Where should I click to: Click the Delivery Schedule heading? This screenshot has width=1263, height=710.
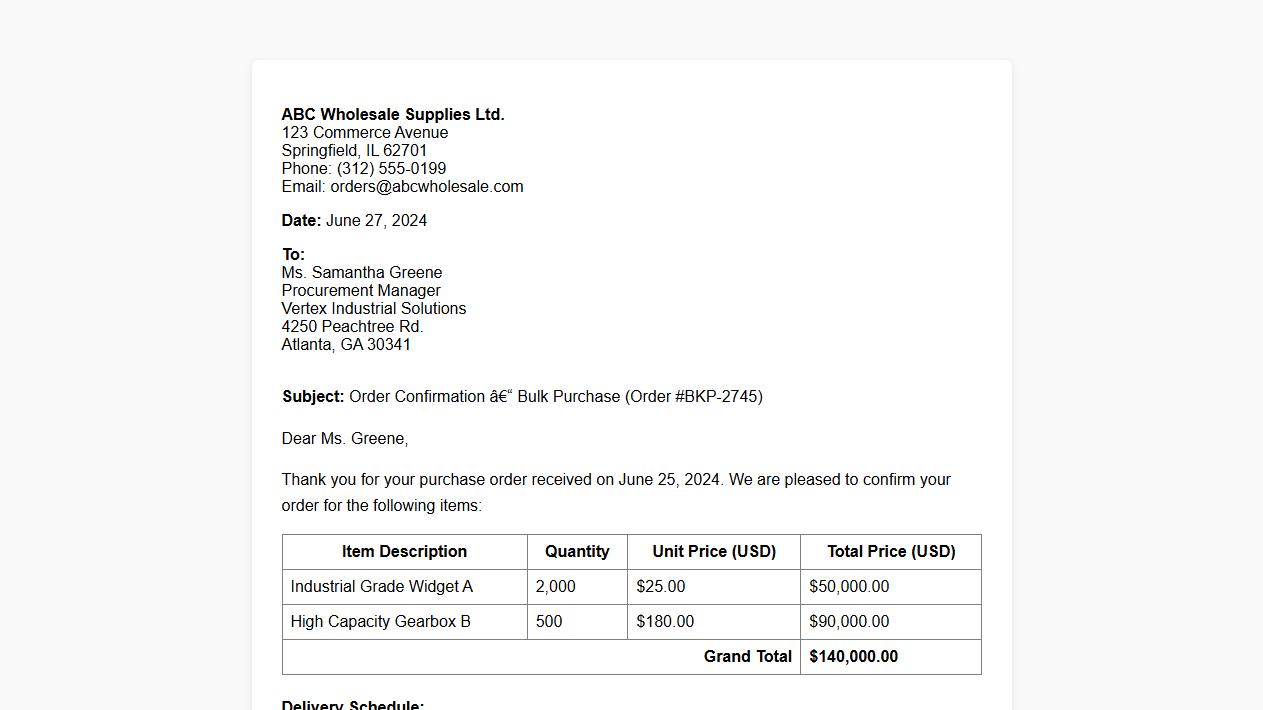(x=353, y=705)
